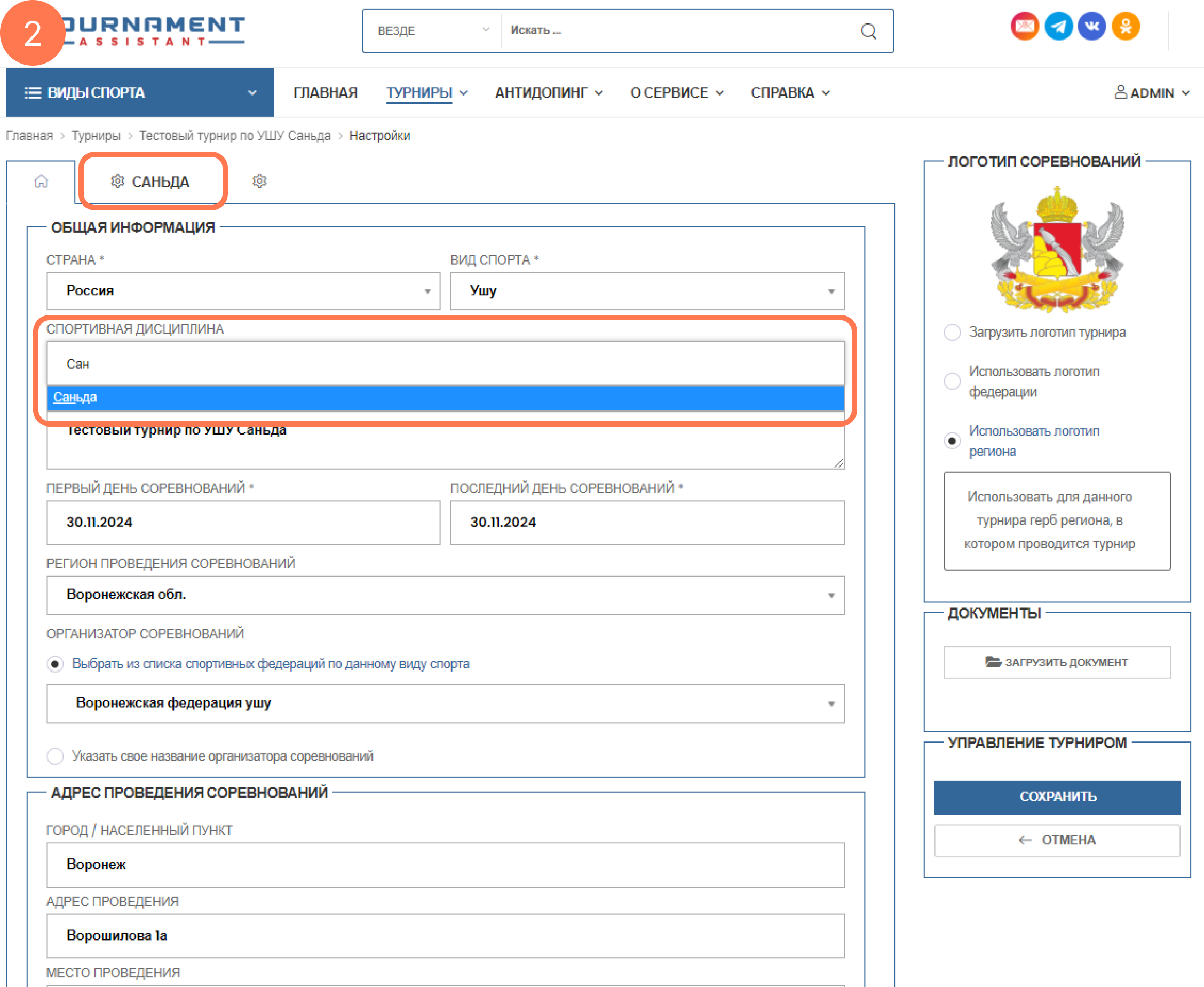This screenshot has height=987, width=1204.
Task: Click the address field containing Ворошилова 1а
Action: [446, 936]
